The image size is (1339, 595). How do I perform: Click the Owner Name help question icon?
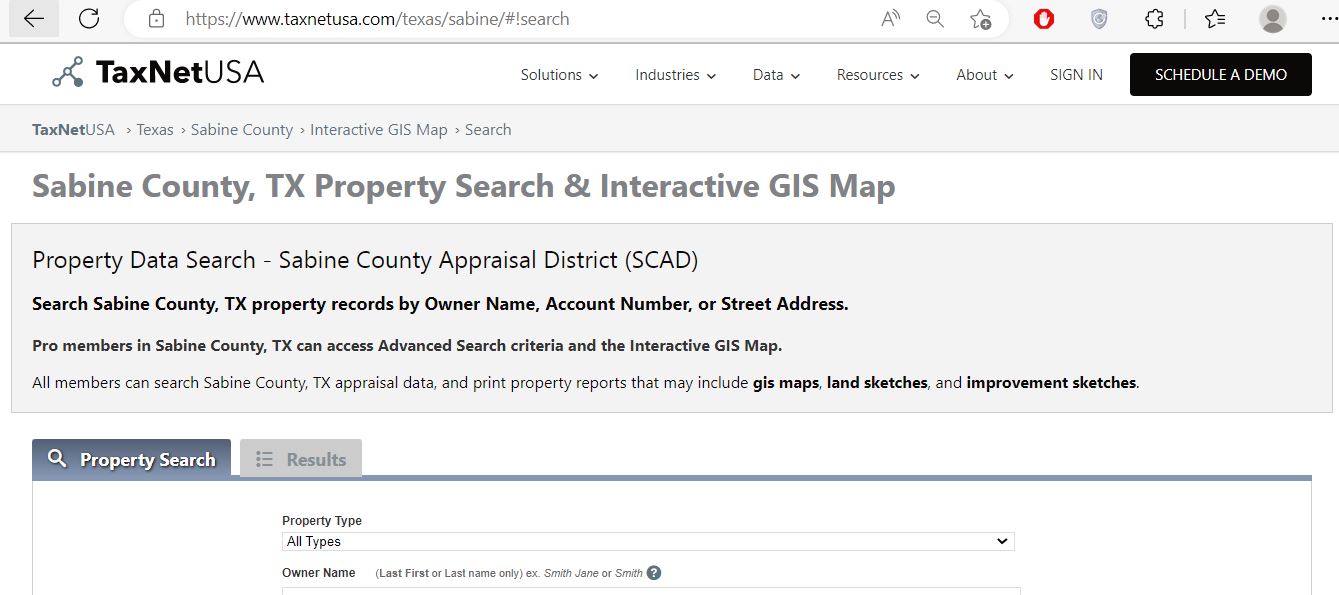coord(654,573)
